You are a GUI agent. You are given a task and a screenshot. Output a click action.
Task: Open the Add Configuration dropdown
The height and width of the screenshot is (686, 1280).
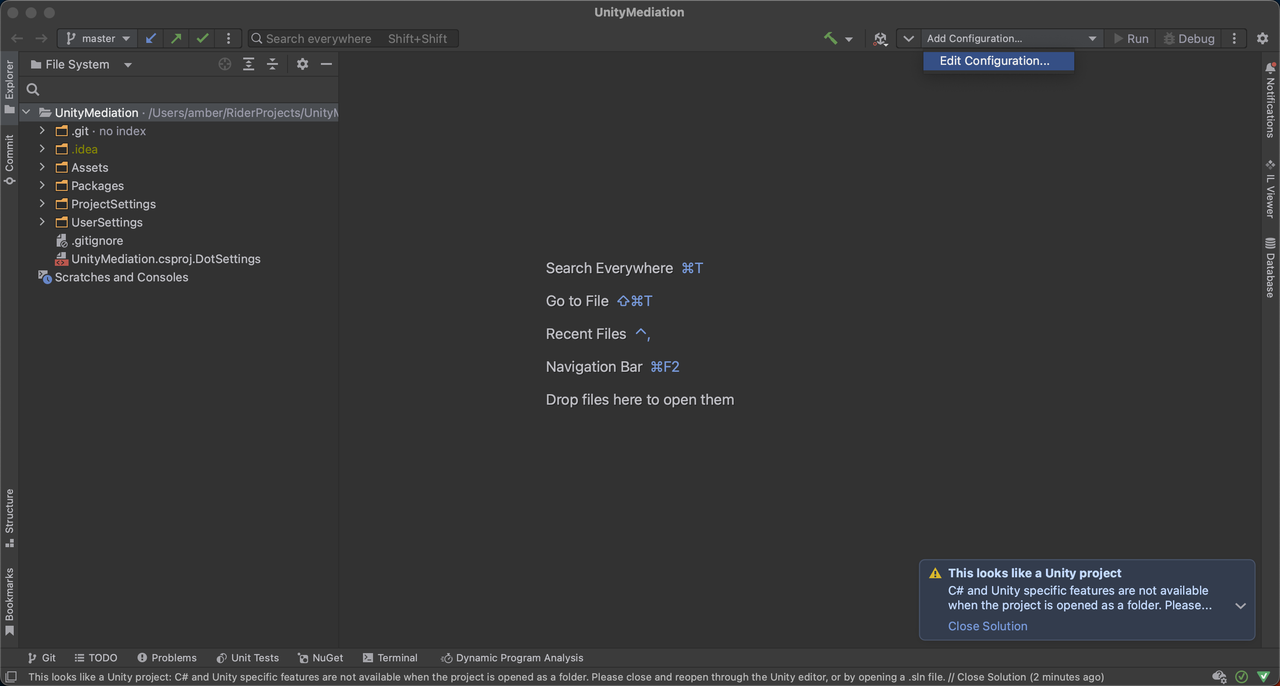(x=1011, y=38)
